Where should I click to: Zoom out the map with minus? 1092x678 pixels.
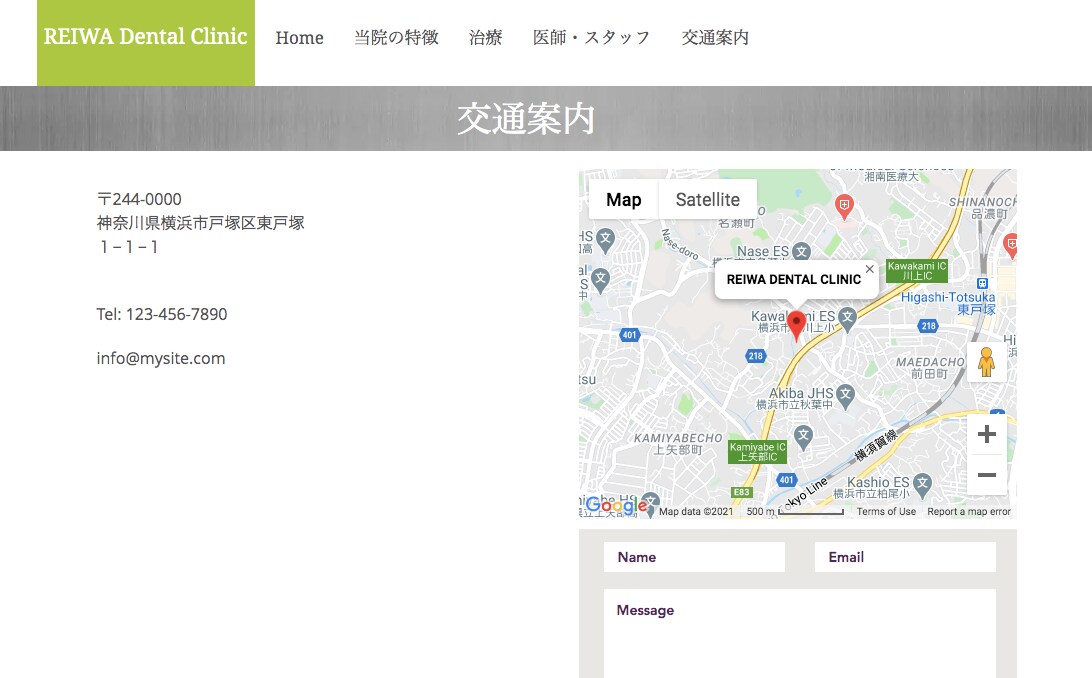986,475
